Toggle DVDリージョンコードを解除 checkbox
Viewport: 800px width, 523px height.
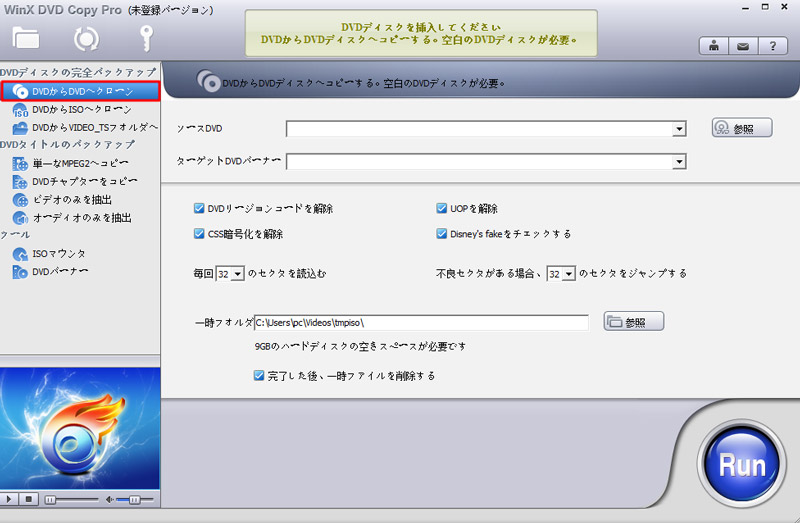(199, 208)
